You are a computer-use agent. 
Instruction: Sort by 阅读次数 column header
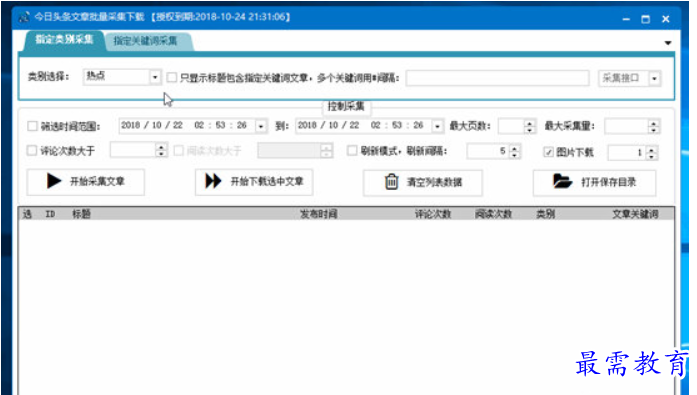pos(493,214)
